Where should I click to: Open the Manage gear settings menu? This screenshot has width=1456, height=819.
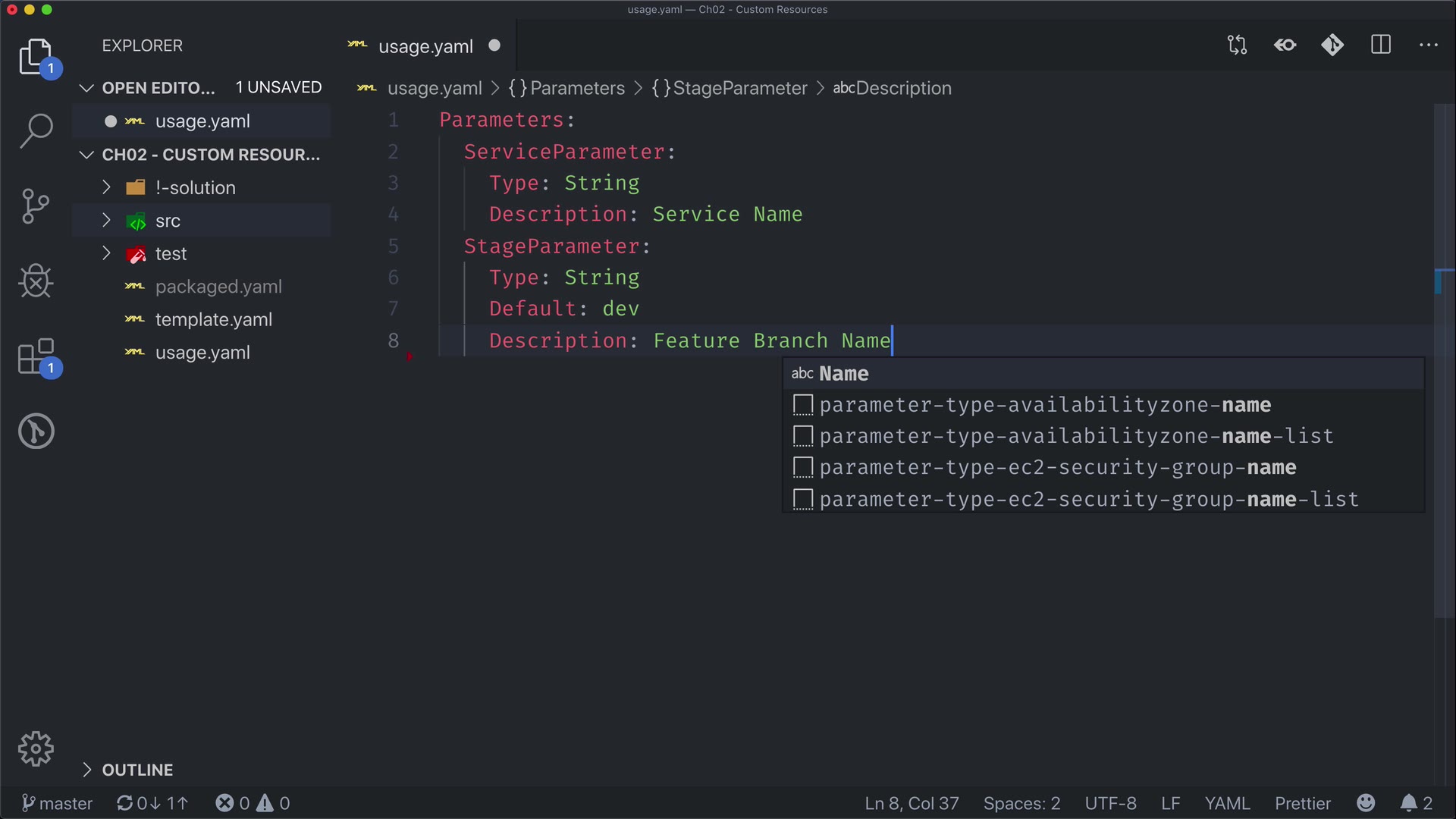36,749
